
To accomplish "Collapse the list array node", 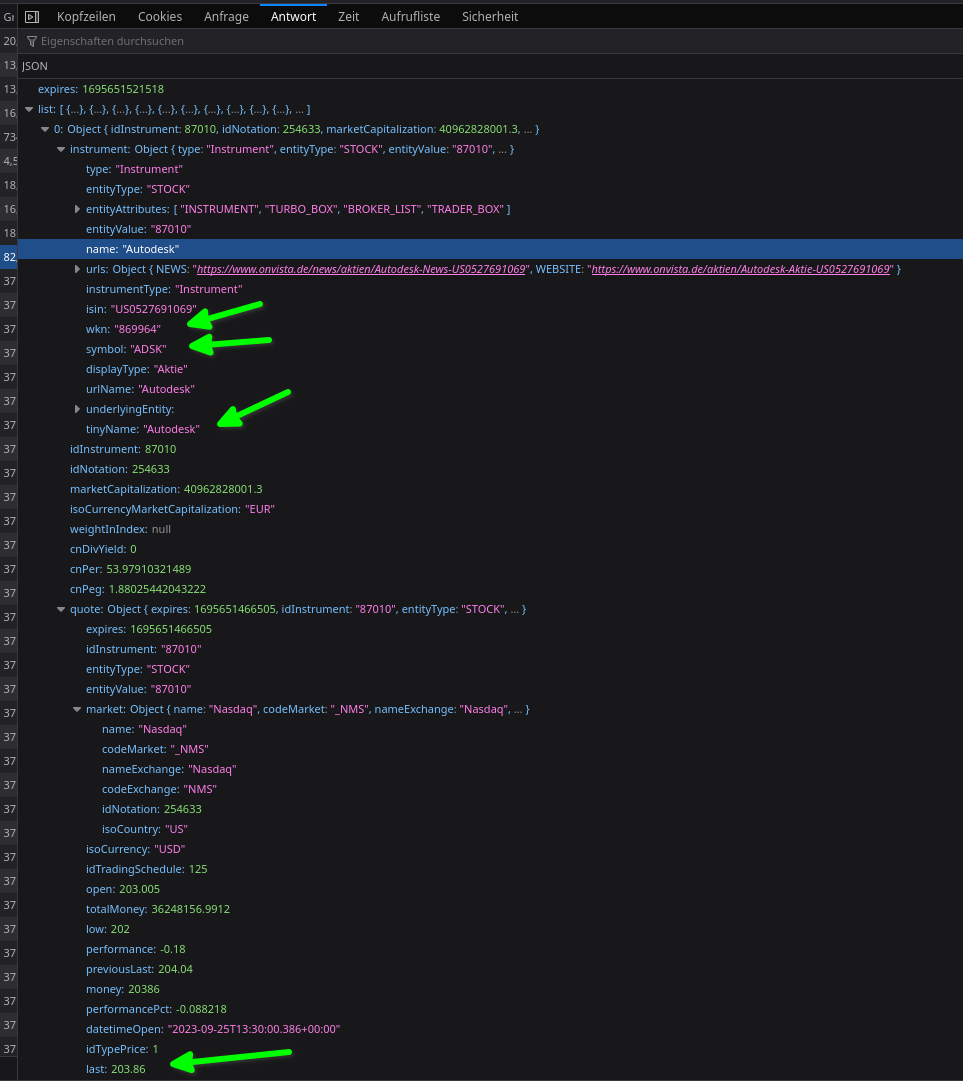I will tap(29, 109).
